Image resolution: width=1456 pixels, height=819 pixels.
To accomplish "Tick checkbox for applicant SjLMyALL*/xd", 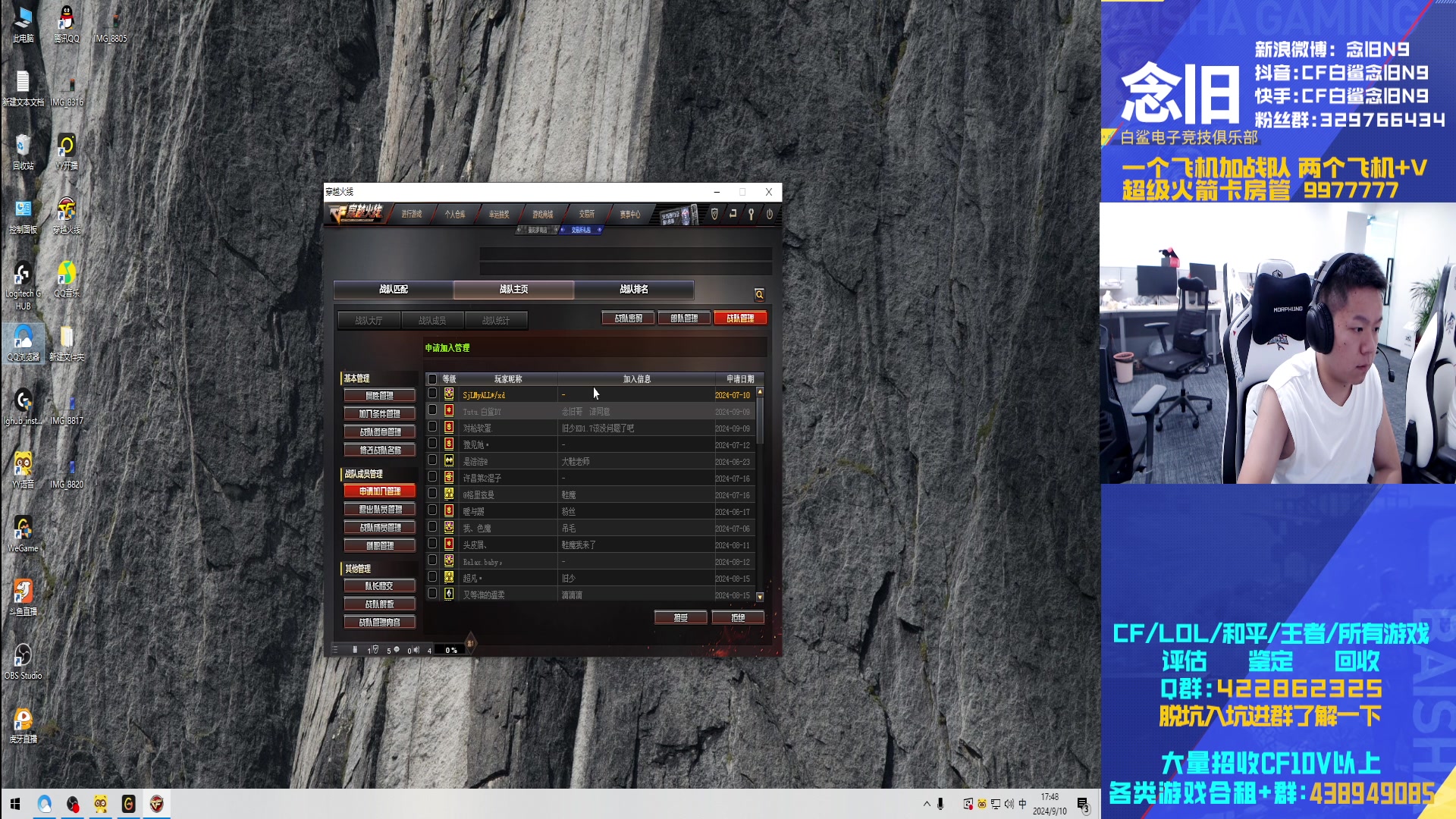I will pos(432,394).
